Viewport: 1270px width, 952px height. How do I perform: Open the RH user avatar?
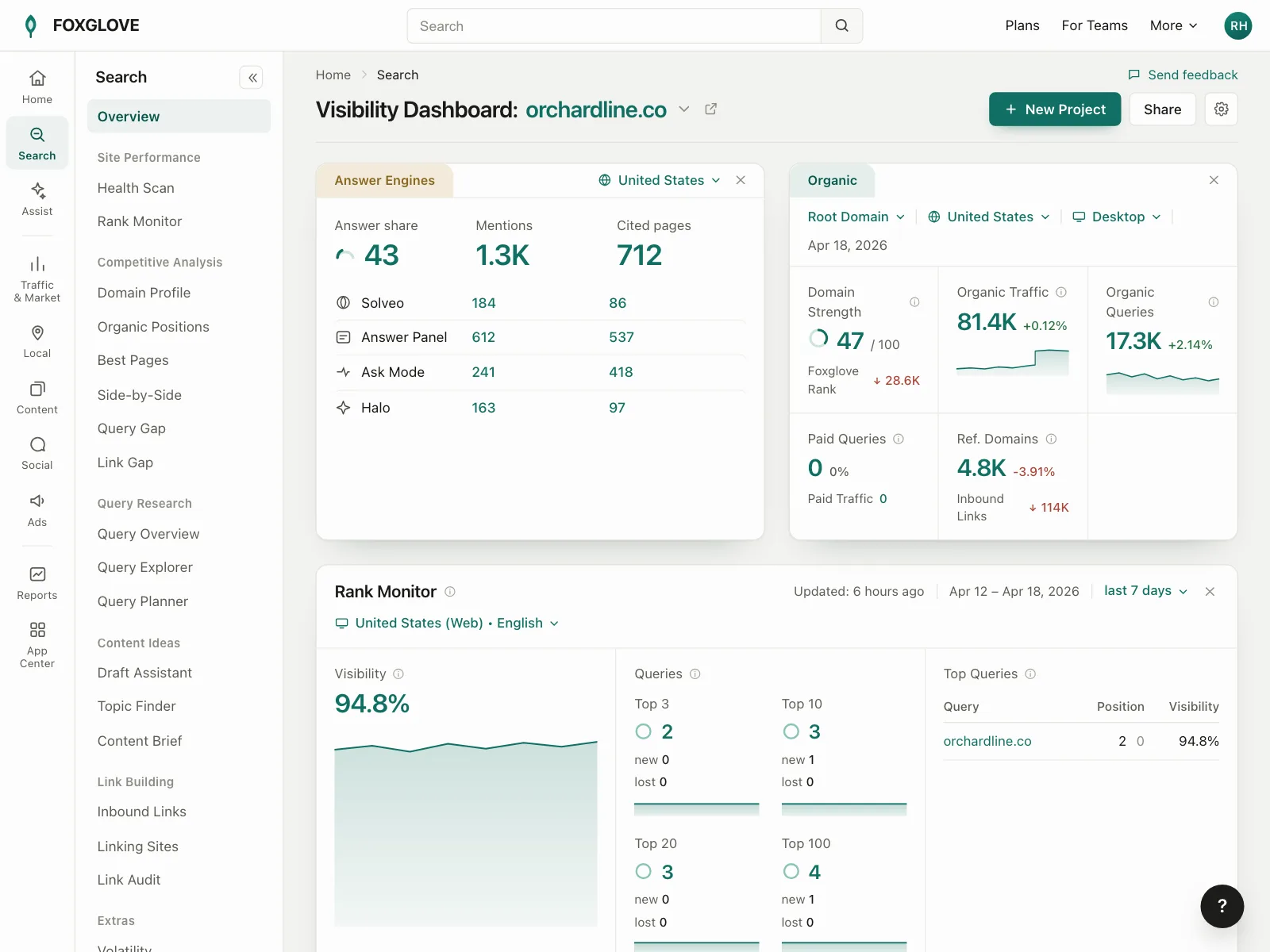(1238, 25)
